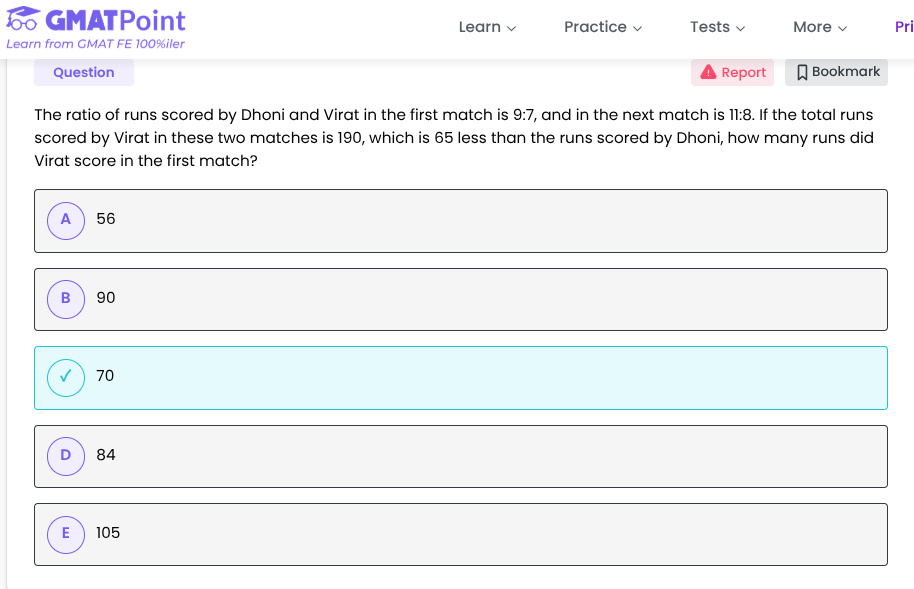The height and width of the screenshot is (589, 914).
Task: Expand the Learn dropdown menu
Action: click(x=487, y=27)
